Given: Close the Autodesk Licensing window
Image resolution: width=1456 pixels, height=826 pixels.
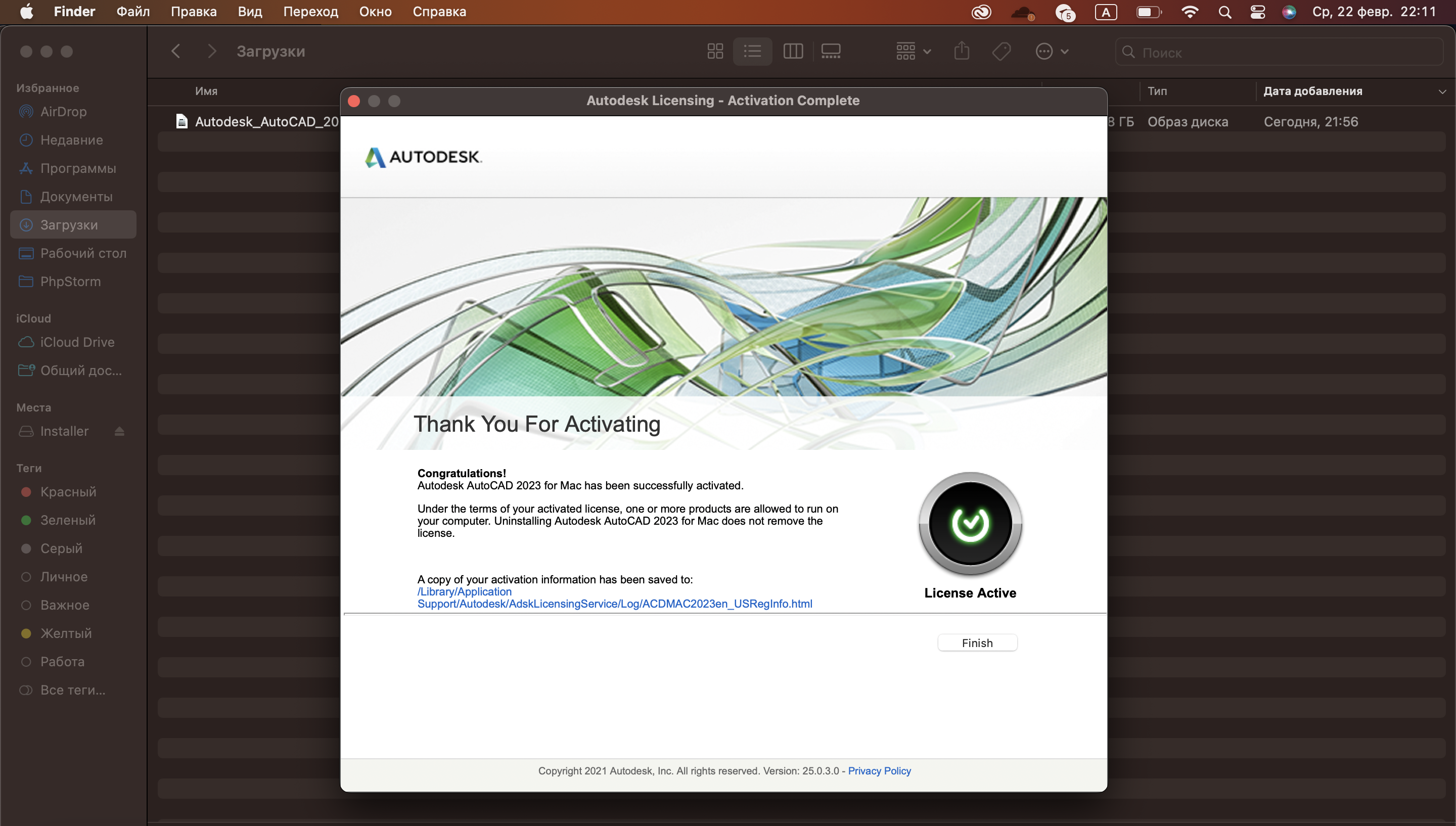Looking at the screenshot, I should click(x=354, y=101).
